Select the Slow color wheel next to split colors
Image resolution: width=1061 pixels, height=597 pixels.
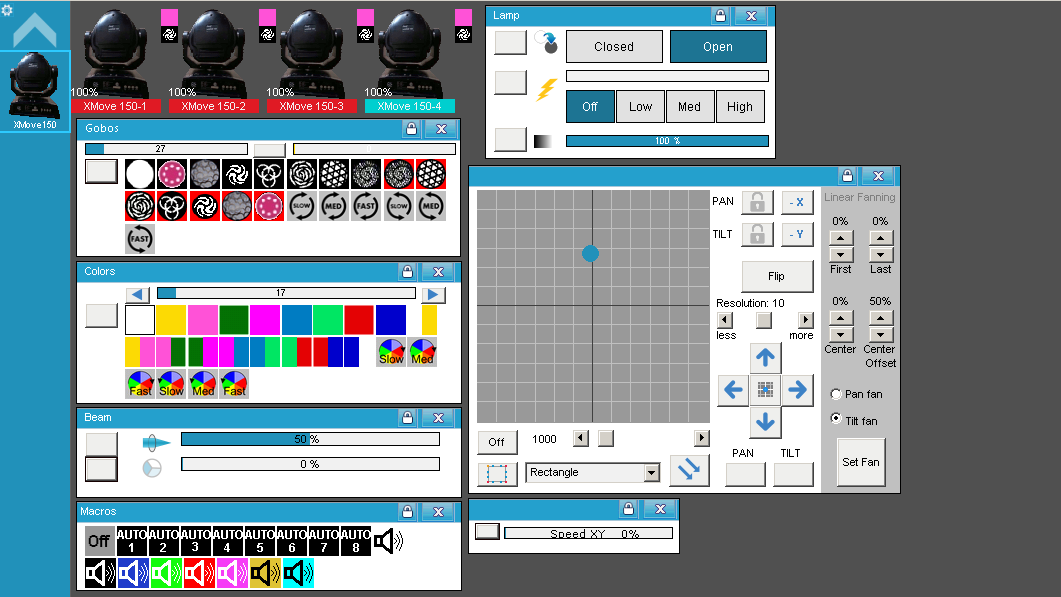click(x=390, y=353)
